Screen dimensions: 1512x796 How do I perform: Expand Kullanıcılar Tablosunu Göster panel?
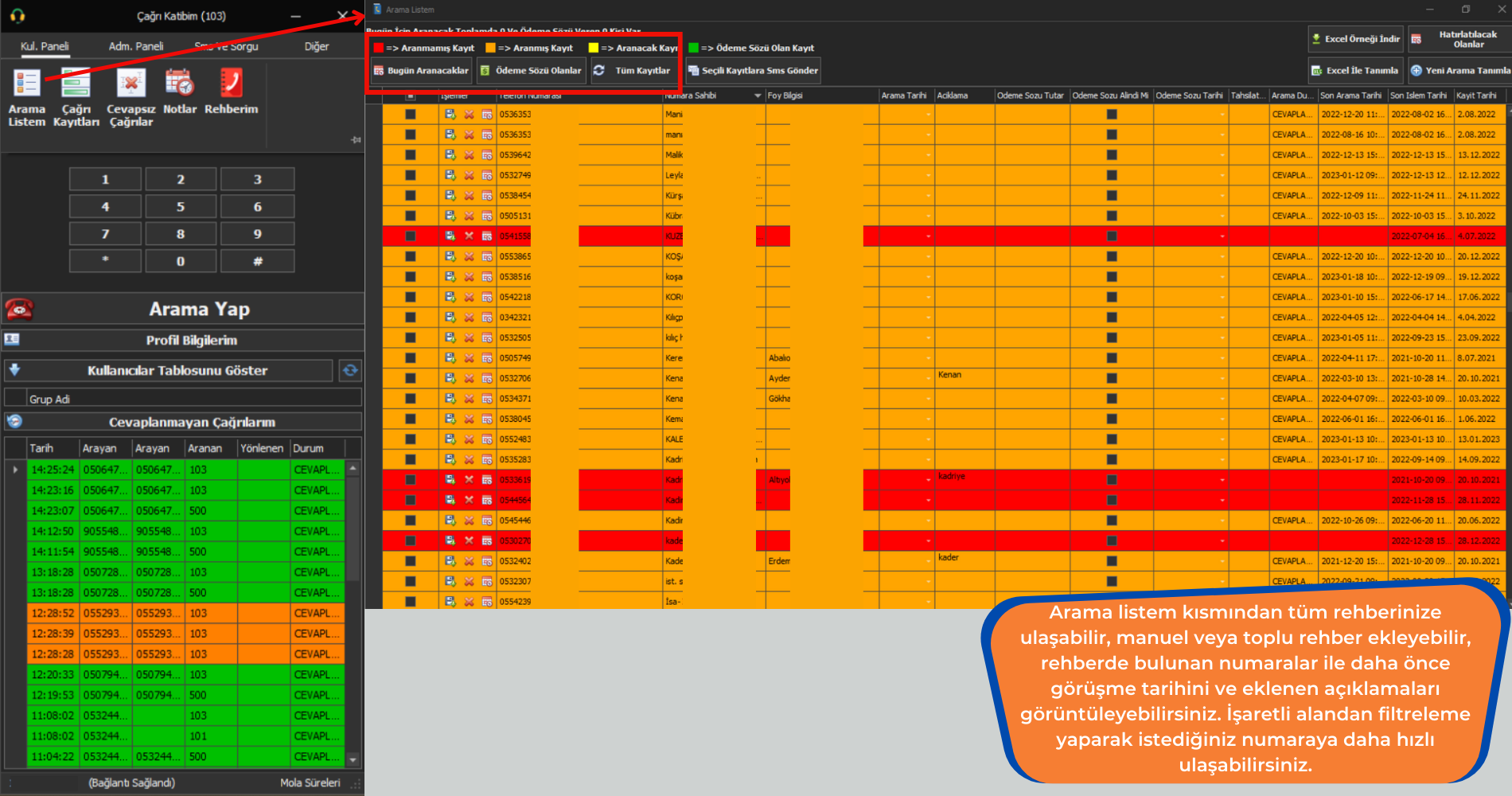(x=14, y=370)
